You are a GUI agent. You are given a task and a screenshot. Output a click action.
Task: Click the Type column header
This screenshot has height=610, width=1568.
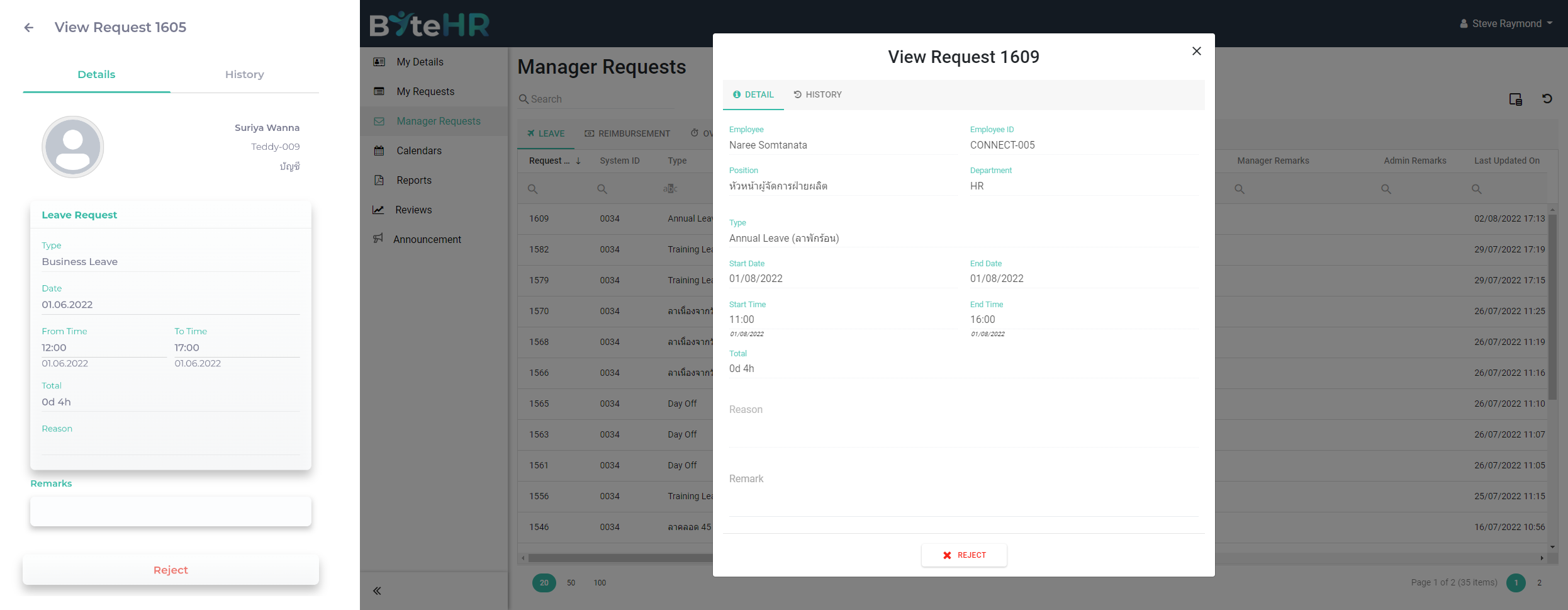[x=677, y=161]
